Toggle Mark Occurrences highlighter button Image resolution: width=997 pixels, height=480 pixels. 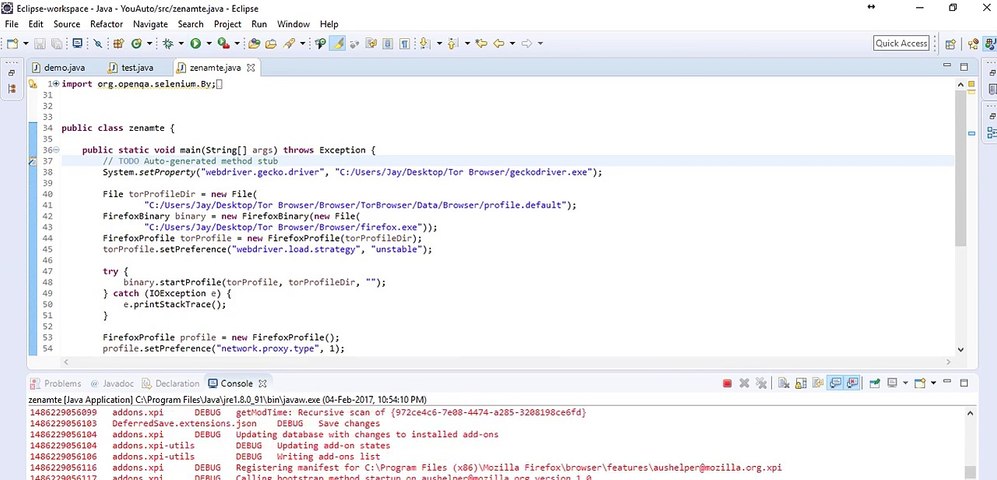click(x=336, y=43)
